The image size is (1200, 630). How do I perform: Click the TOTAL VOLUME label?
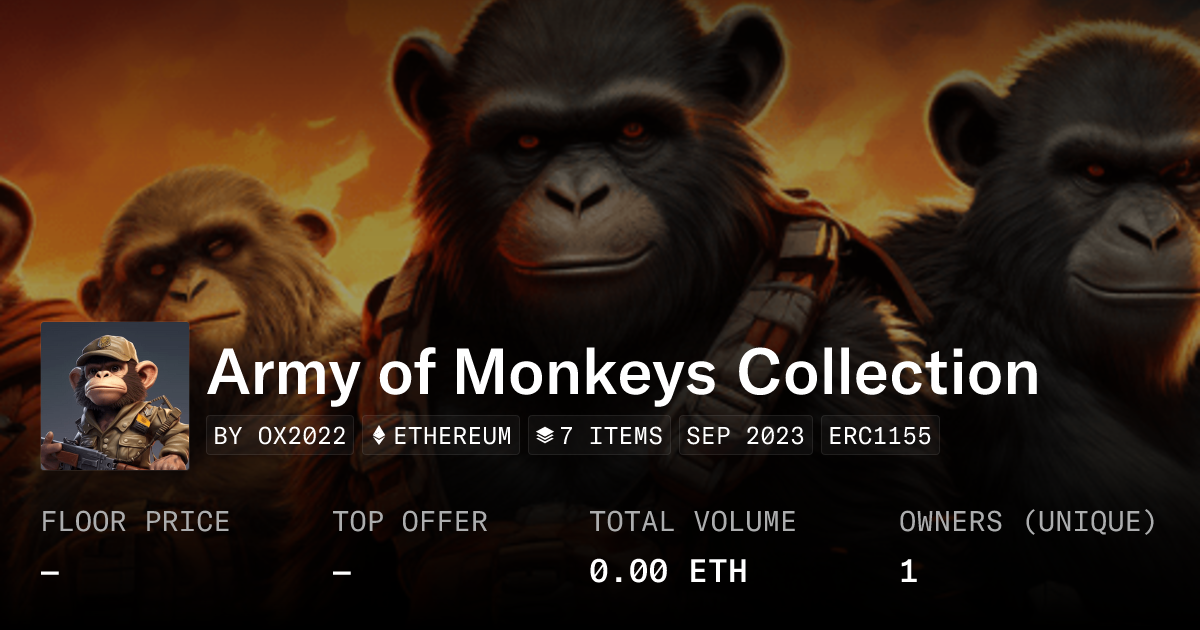[693, 522]
